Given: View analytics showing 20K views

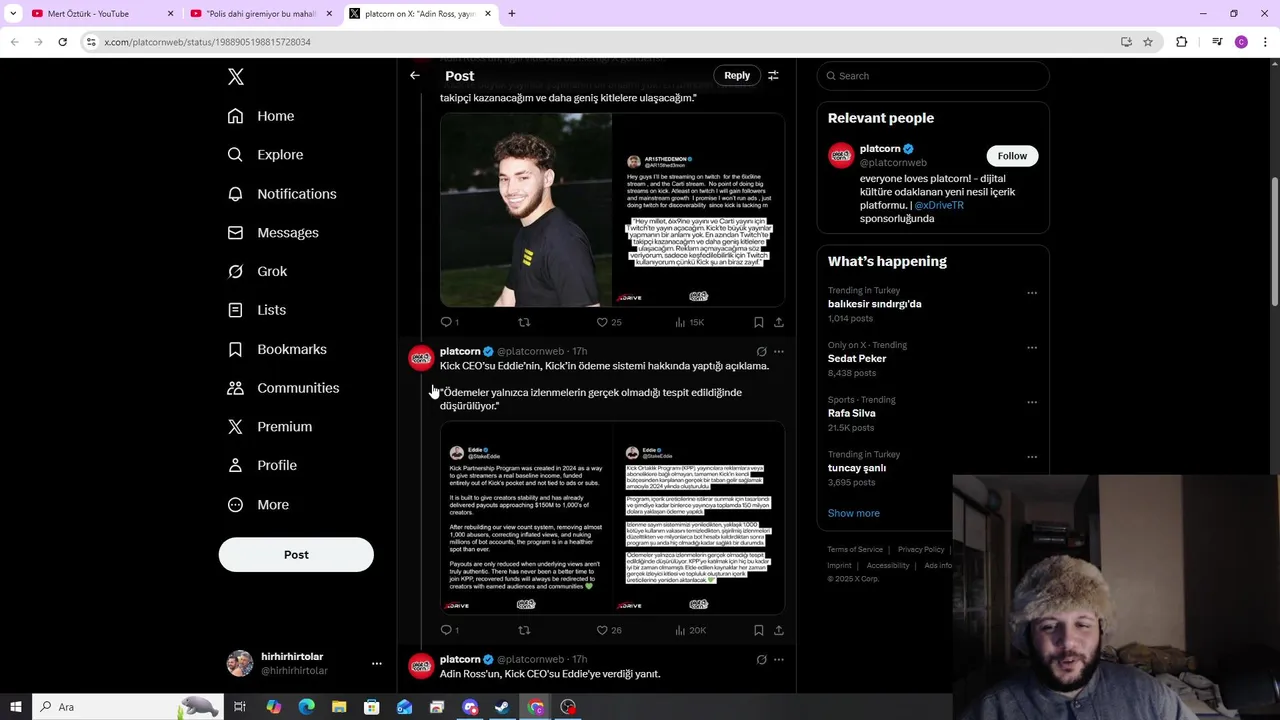Looking at the screenshot, I should tap(690, 630).
